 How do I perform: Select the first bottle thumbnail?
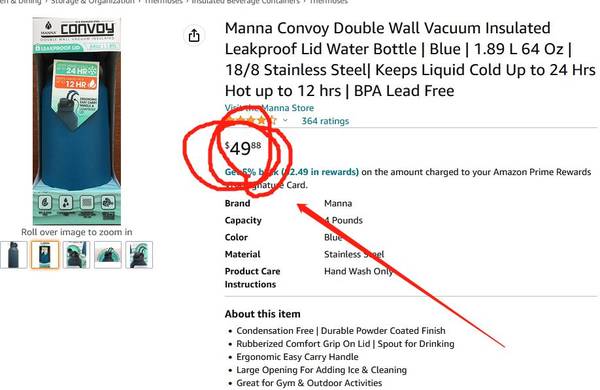point(13,255)
